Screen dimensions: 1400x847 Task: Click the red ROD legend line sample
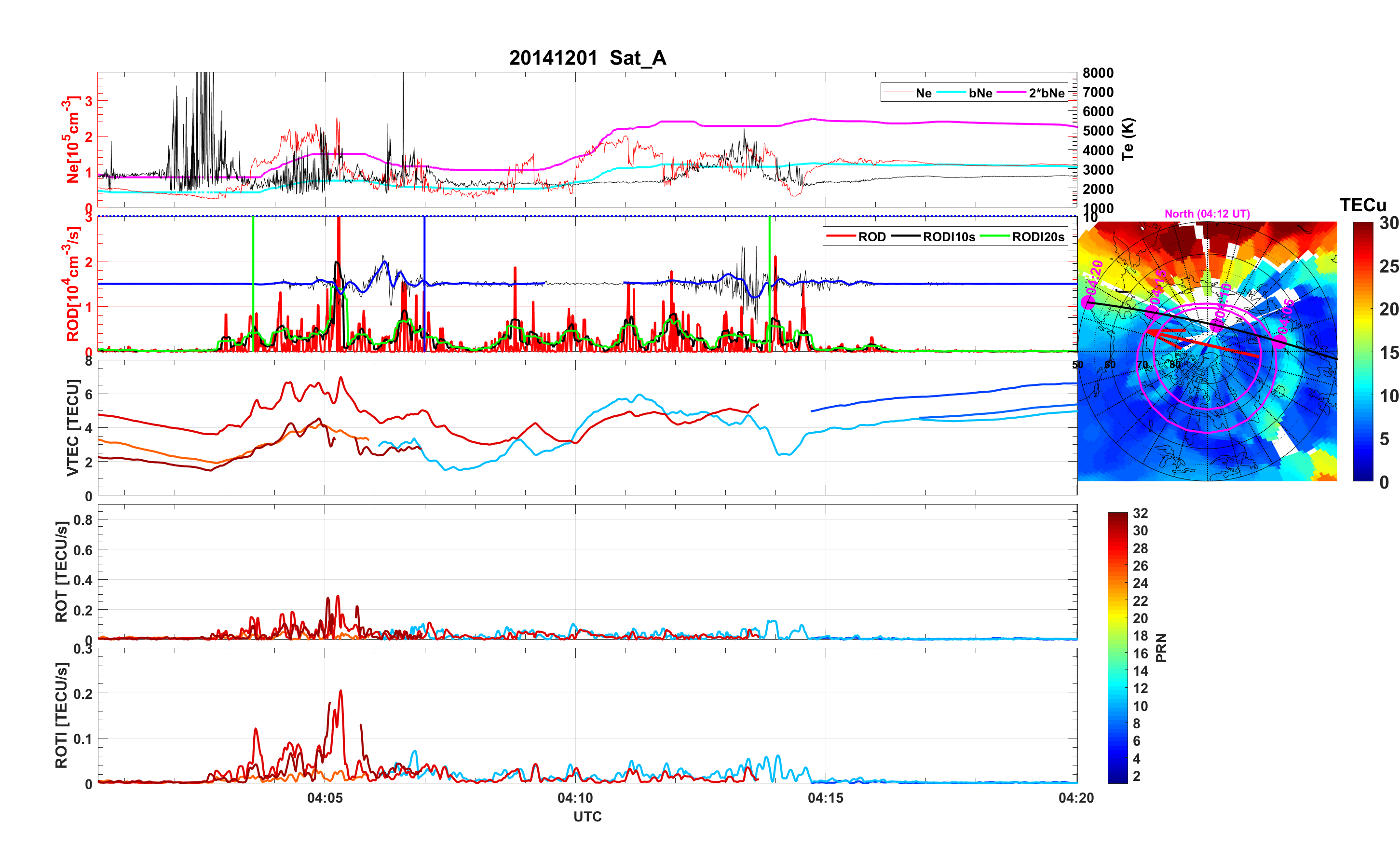(x=841, y=236)
